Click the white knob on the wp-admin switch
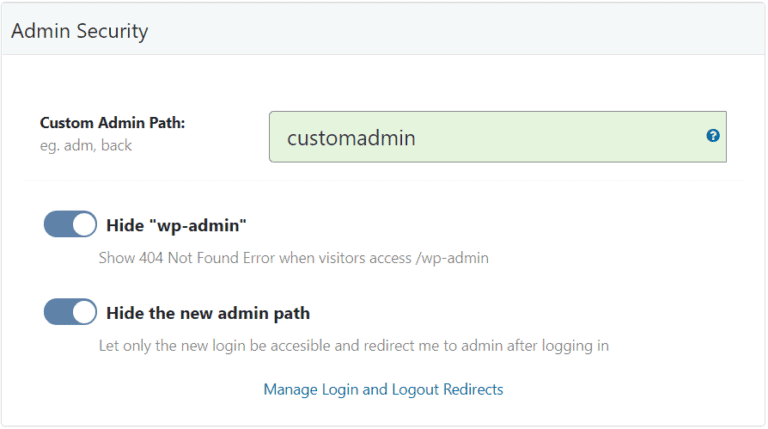The width and height of the screenshot is (768, 429). pos(83,225)
